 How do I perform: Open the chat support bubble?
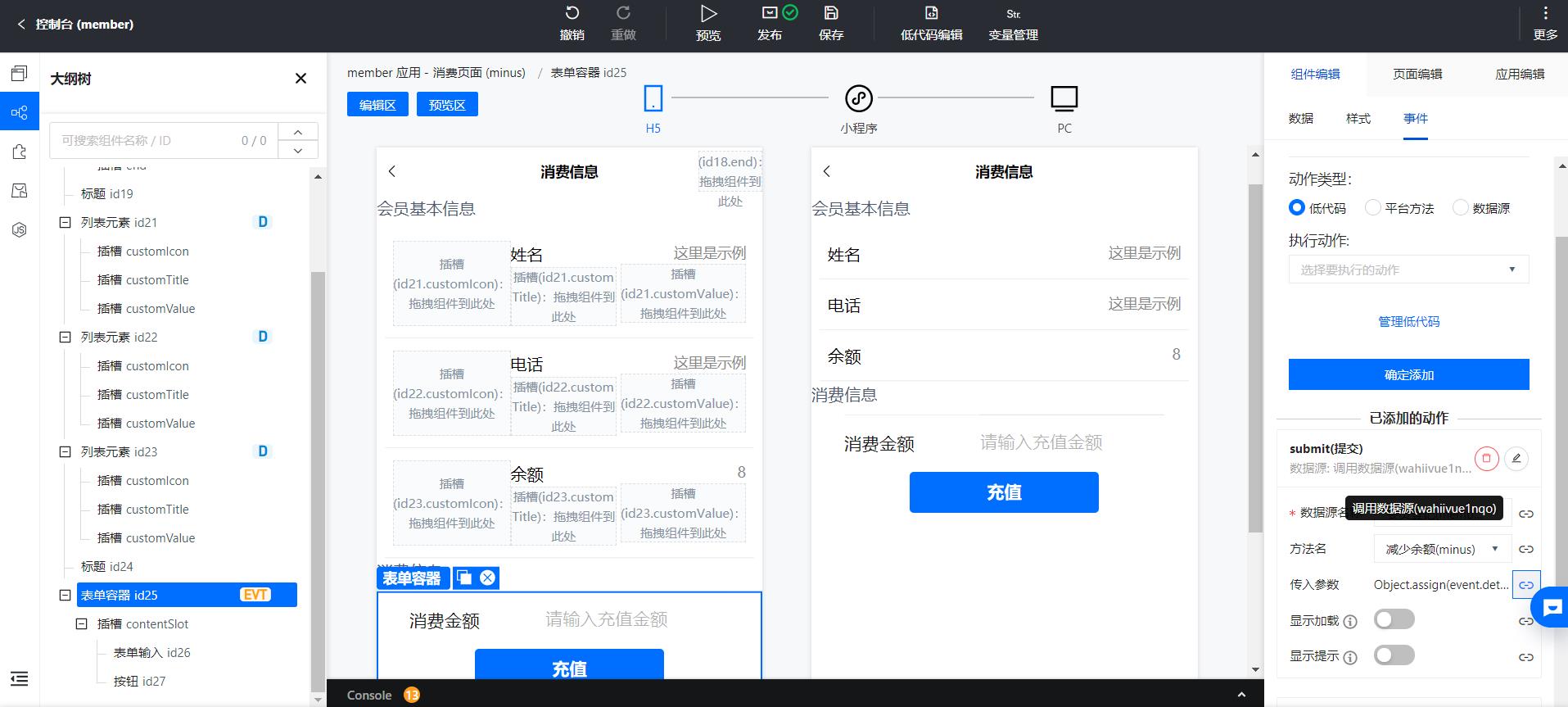(1552, 608)
